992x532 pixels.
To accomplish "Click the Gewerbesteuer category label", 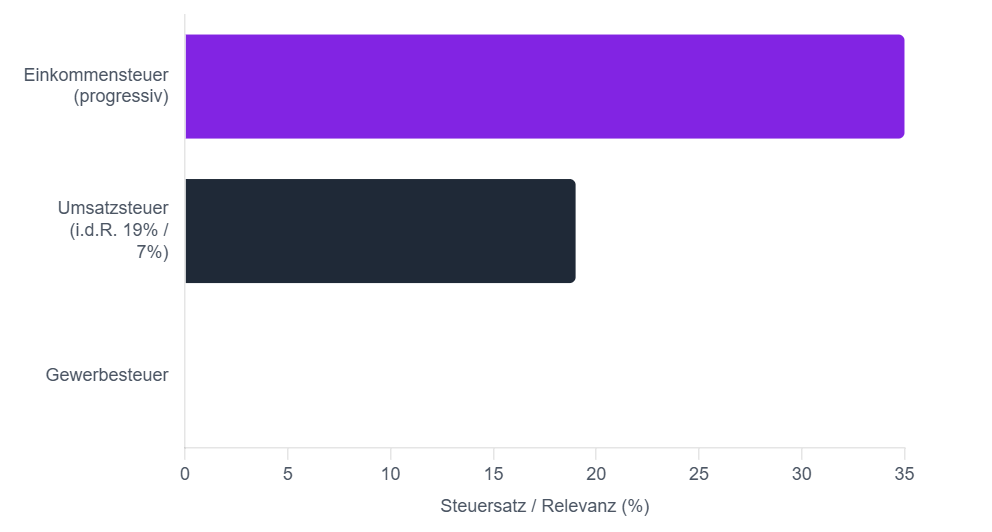I will point(107,374).
